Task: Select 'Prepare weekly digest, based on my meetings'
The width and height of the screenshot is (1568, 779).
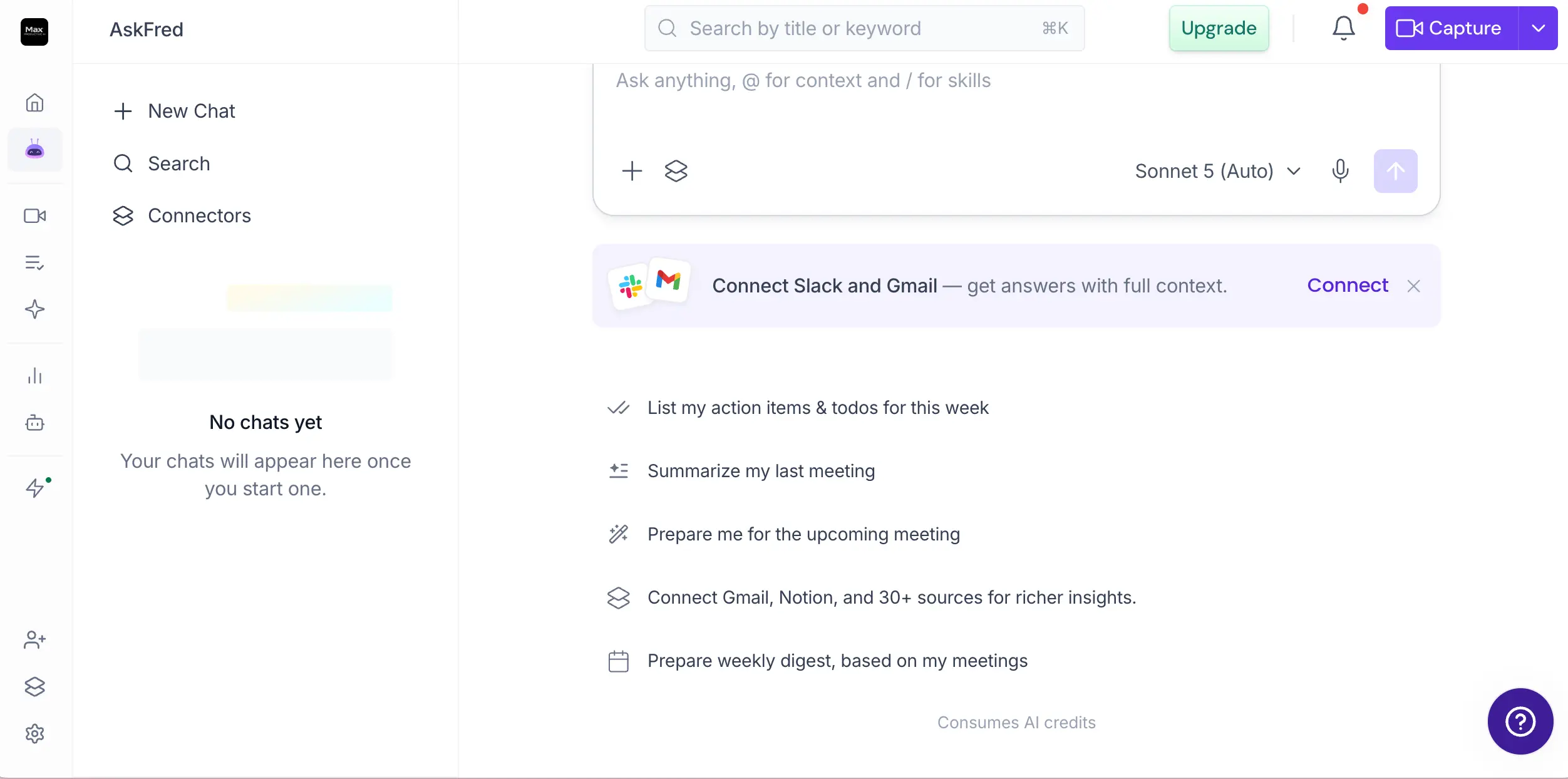Action: coord(817,661)
